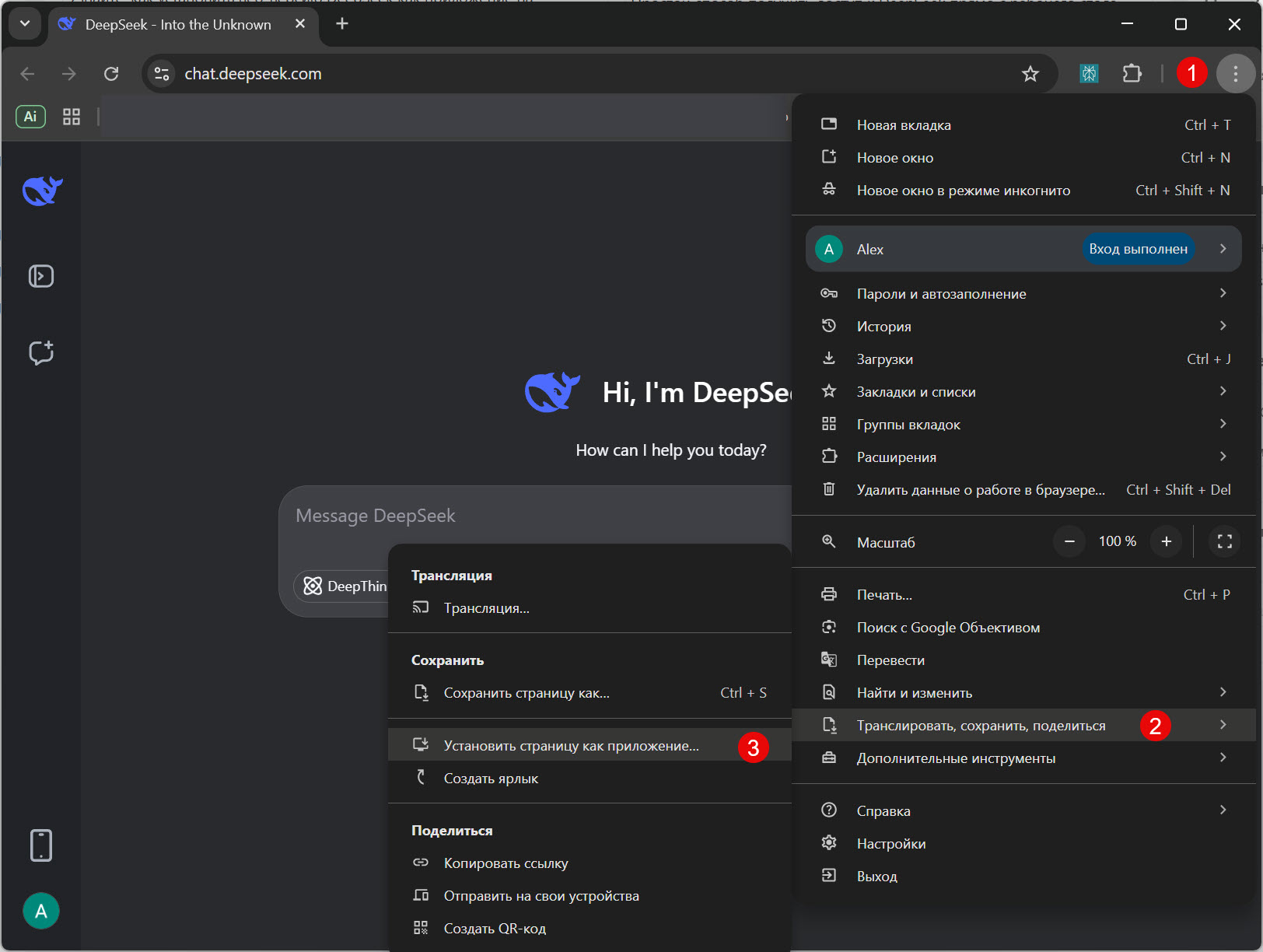The width and height of the screenshot is (1263, 952).
Task: Open site information icon in address bar
Action: click(x=162, y=74)
